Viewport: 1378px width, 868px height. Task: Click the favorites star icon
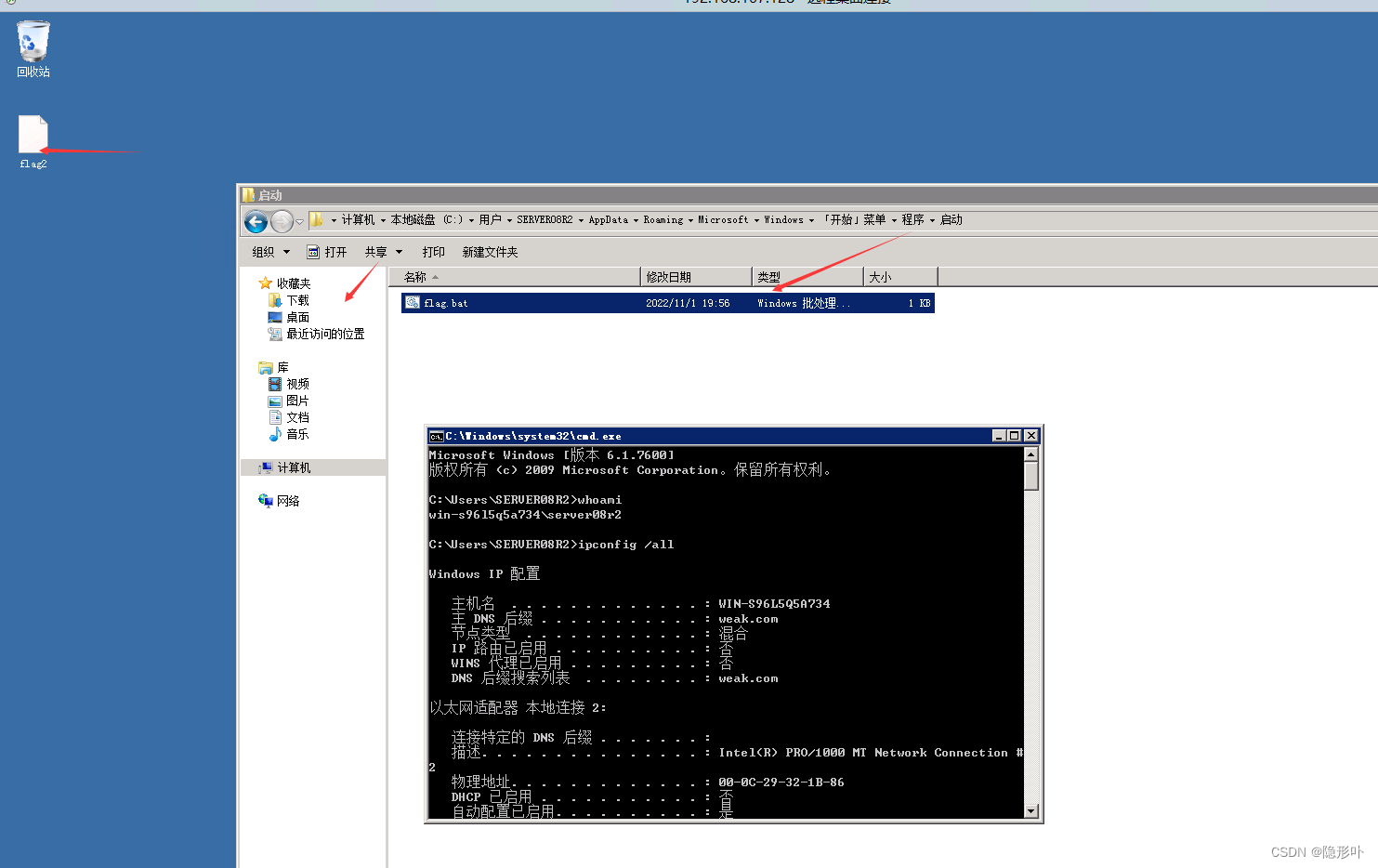pos(266,283)
